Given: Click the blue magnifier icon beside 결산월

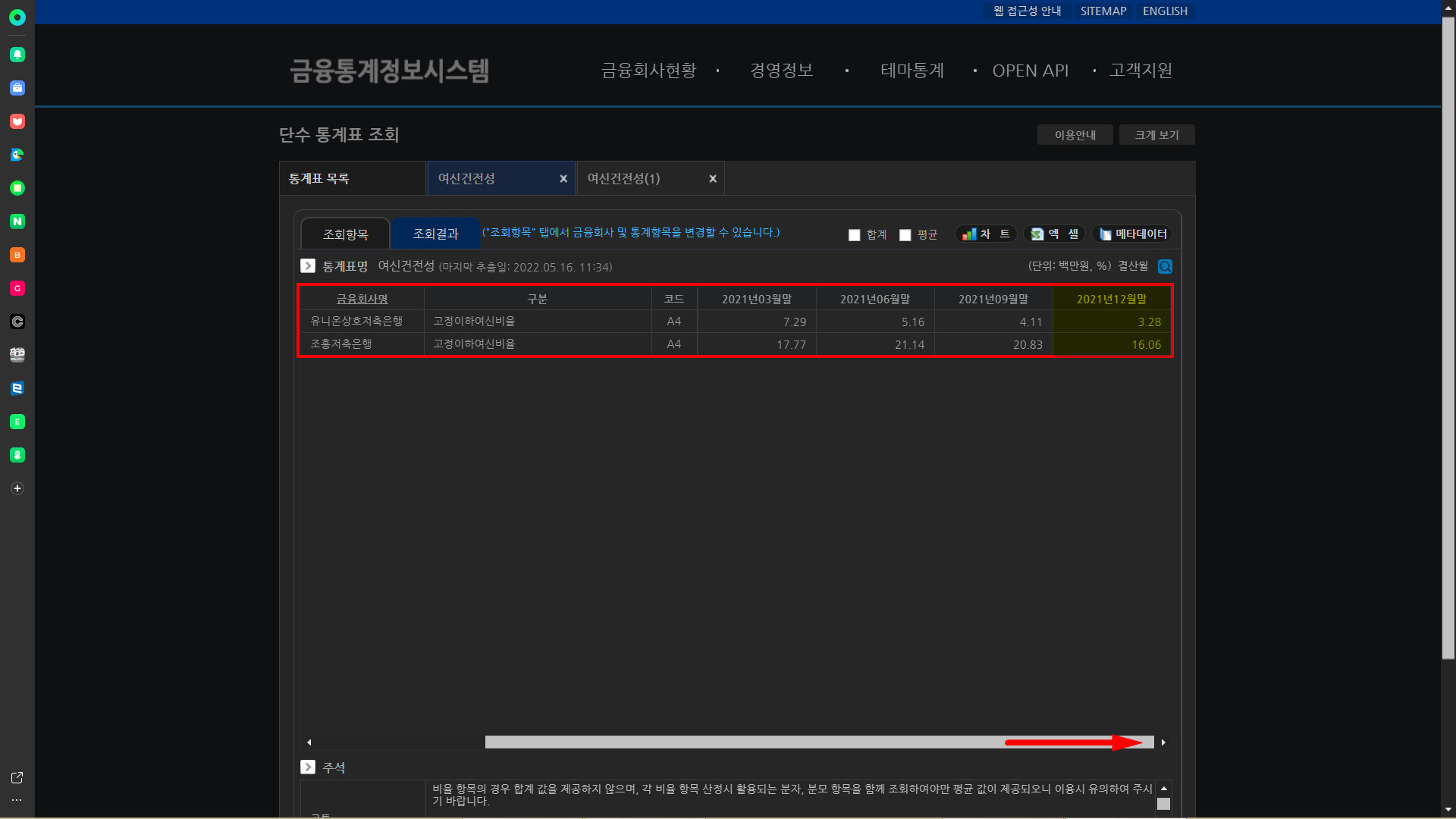Looking at the screenshot, I should click(x=1165, y=266).
